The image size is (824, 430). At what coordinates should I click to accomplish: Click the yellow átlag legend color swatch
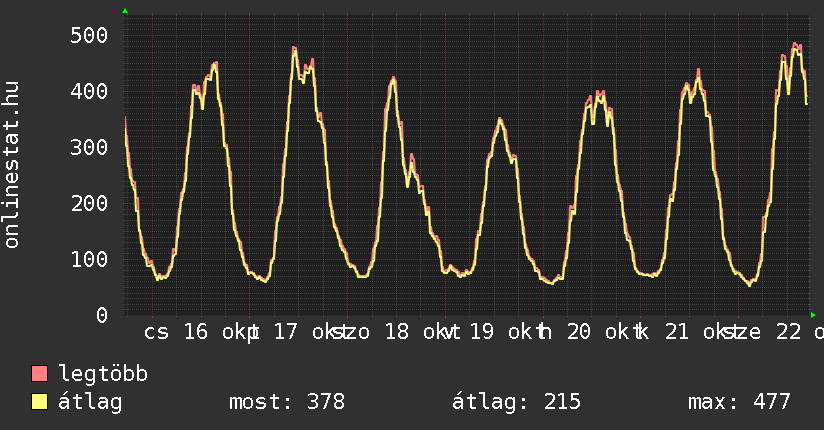coord(39,402)
